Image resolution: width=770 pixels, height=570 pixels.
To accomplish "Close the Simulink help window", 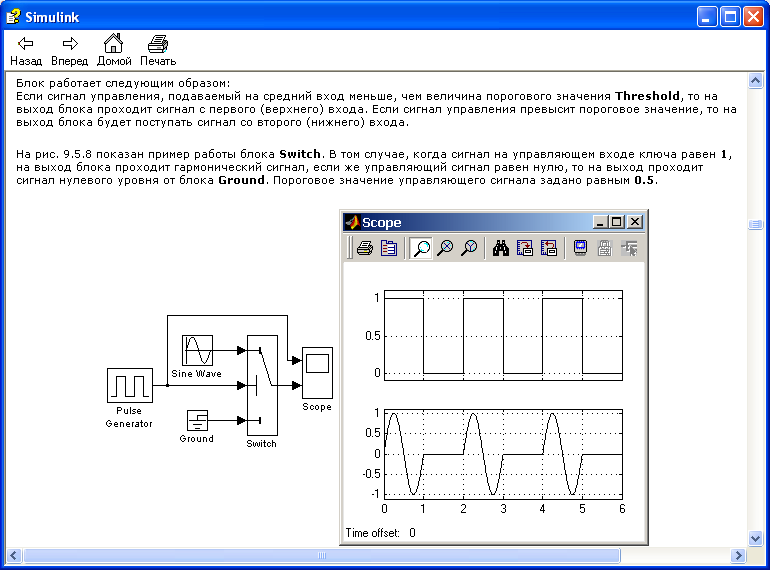I will tap(753, 17).
